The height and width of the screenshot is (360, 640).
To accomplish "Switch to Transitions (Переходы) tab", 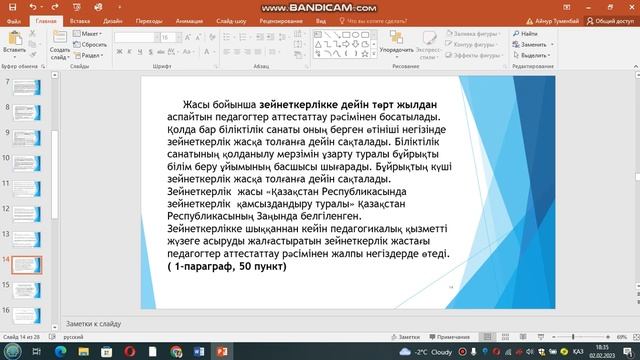I will (x=149, y=21).
